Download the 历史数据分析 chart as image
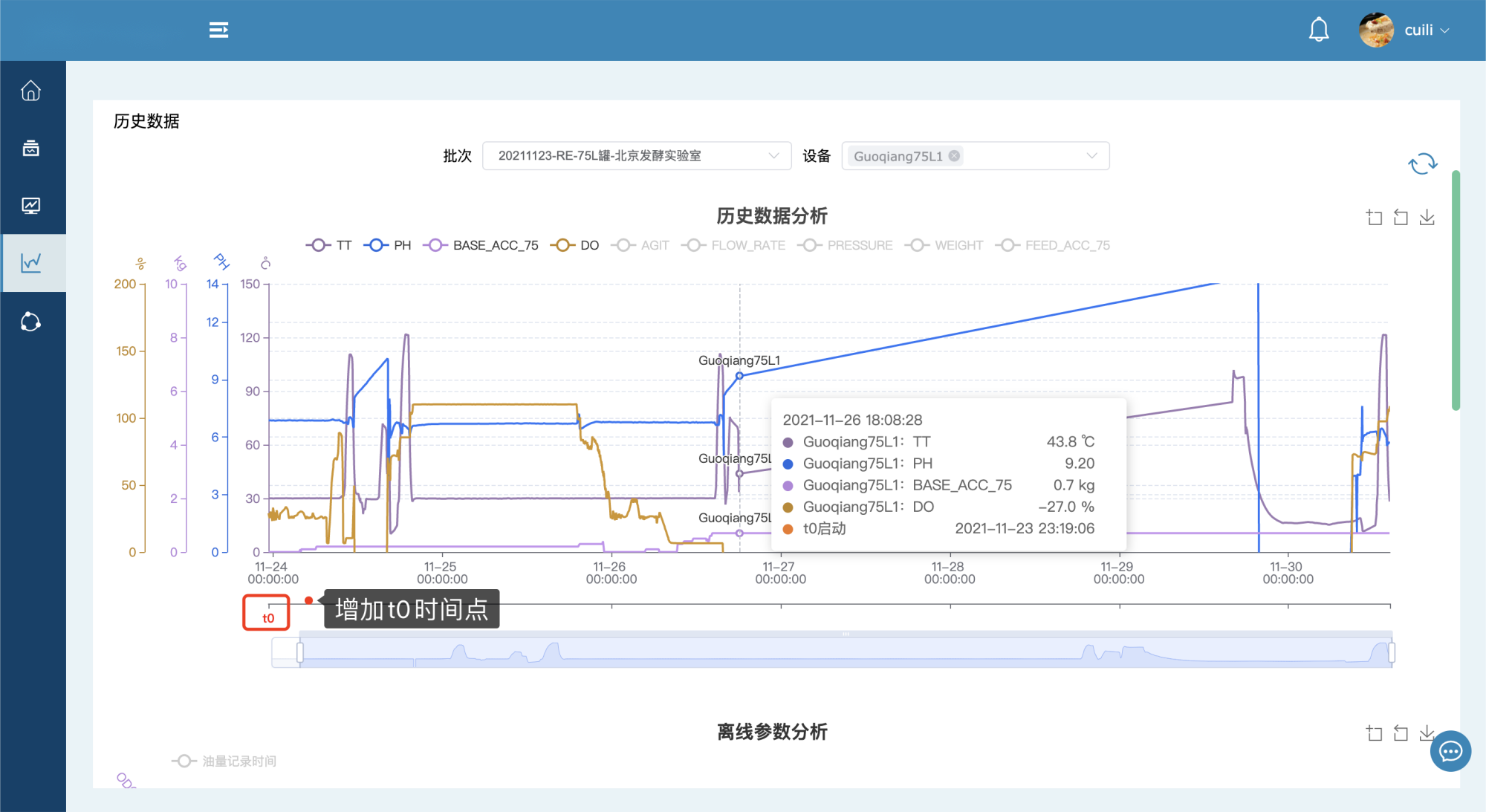 (x=1427, y=217)
